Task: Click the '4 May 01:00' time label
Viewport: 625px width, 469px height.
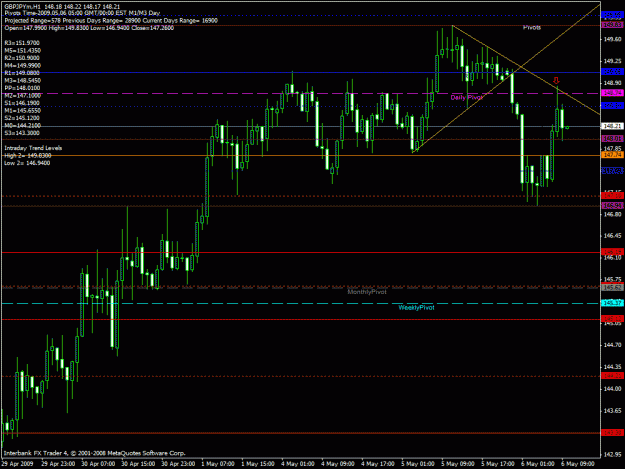Action: click(298, 464)
